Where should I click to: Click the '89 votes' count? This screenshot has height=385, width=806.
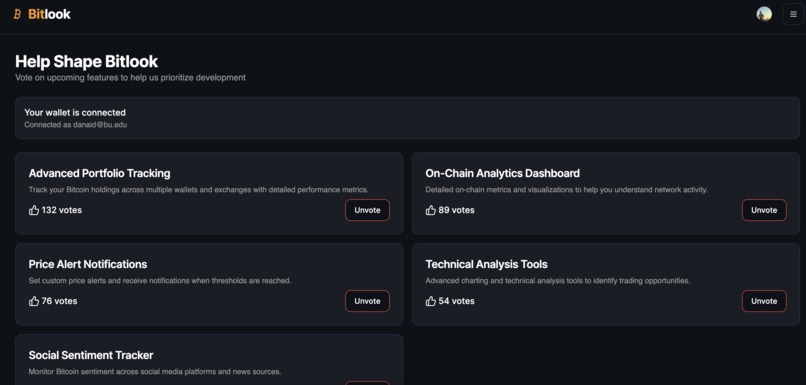coord(456,210)
